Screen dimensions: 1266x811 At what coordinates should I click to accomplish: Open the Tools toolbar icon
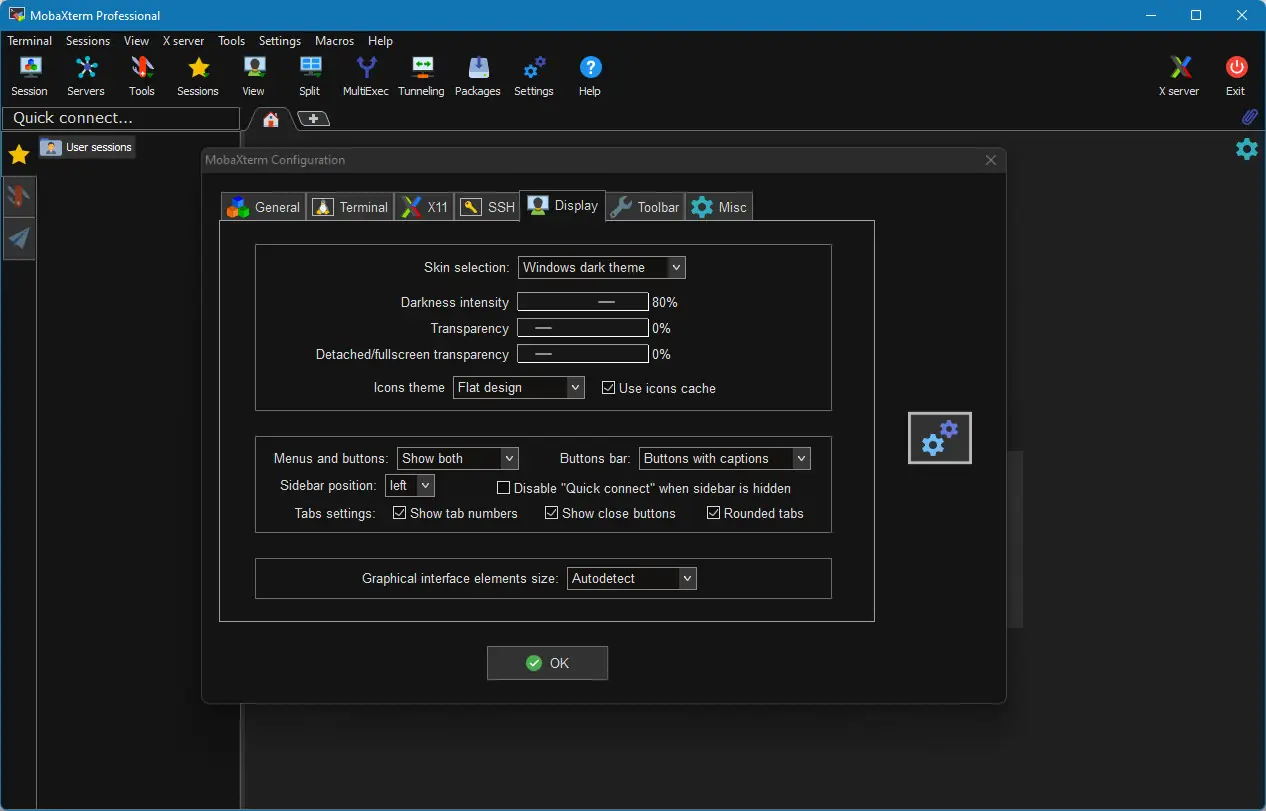[x=142, y=76]
